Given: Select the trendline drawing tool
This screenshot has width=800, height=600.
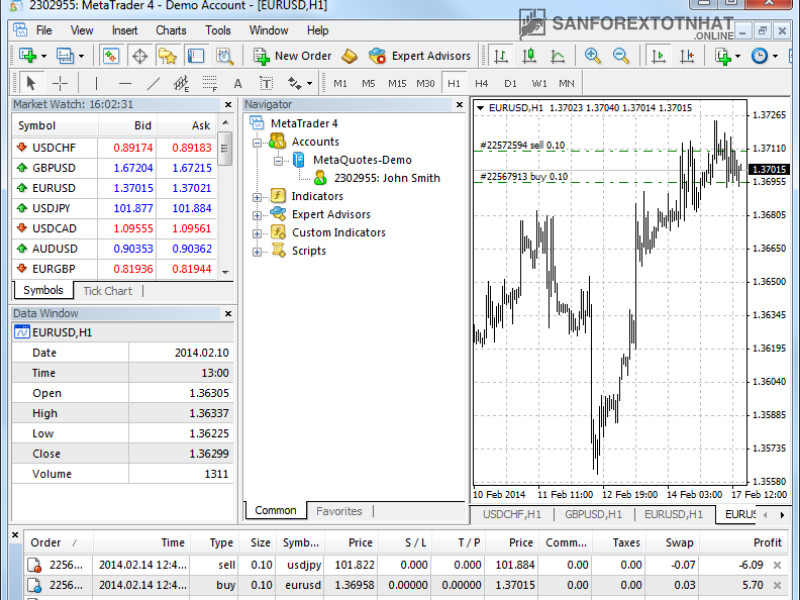Looking at the screenshot, I should (153, 83).
